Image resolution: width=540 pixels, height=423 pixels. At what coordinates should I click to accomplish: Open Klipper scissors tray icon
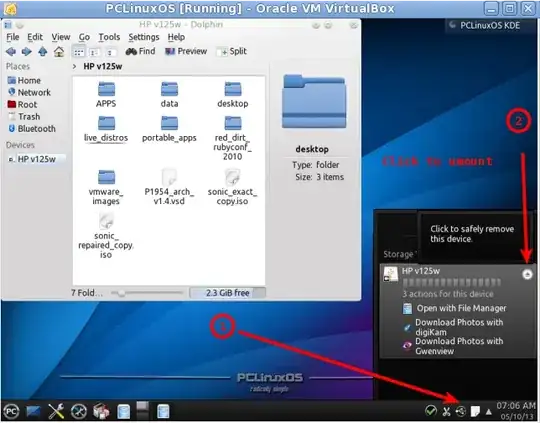pos(446,411)
